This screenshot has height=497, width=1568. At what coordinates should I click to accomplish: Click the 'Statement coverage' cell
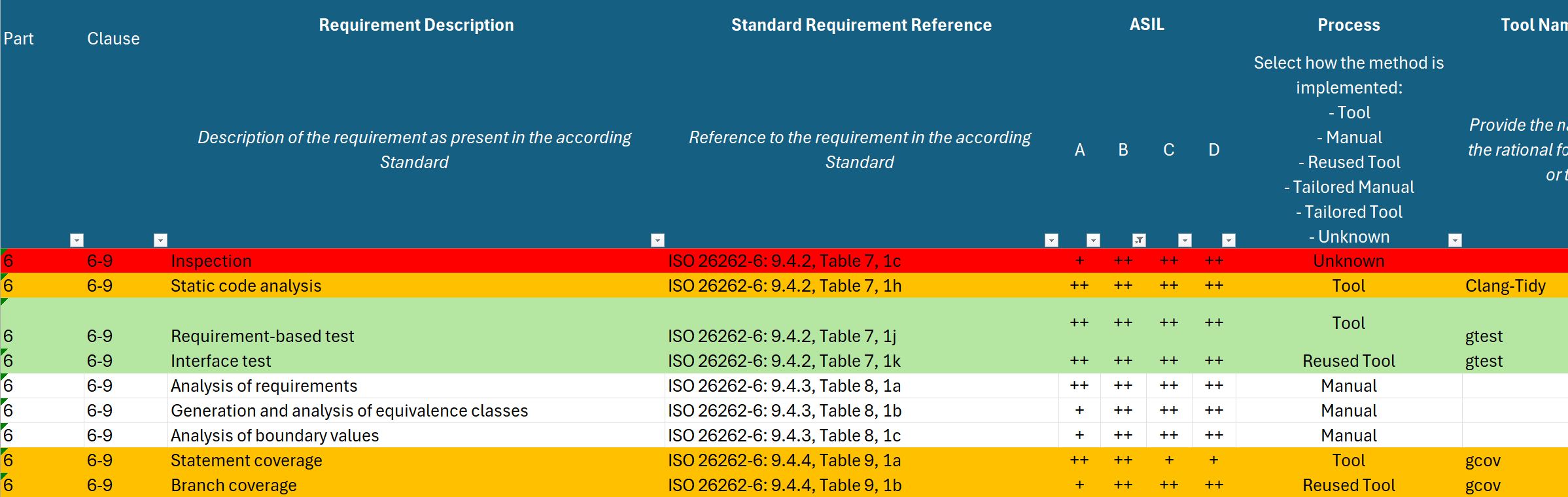416,460
